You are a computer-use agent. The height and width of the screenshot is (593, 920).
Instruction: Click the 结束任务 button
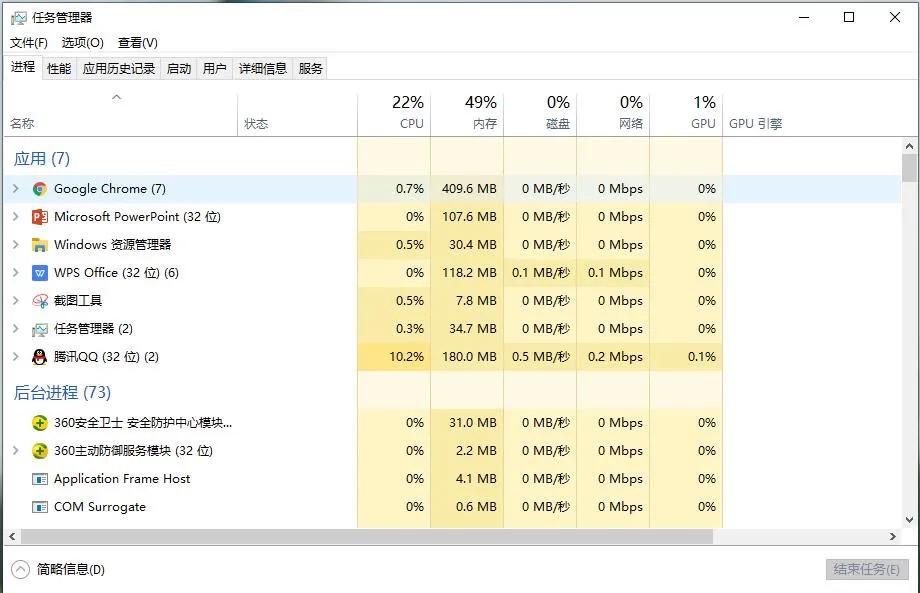click(x=866, y=569)
